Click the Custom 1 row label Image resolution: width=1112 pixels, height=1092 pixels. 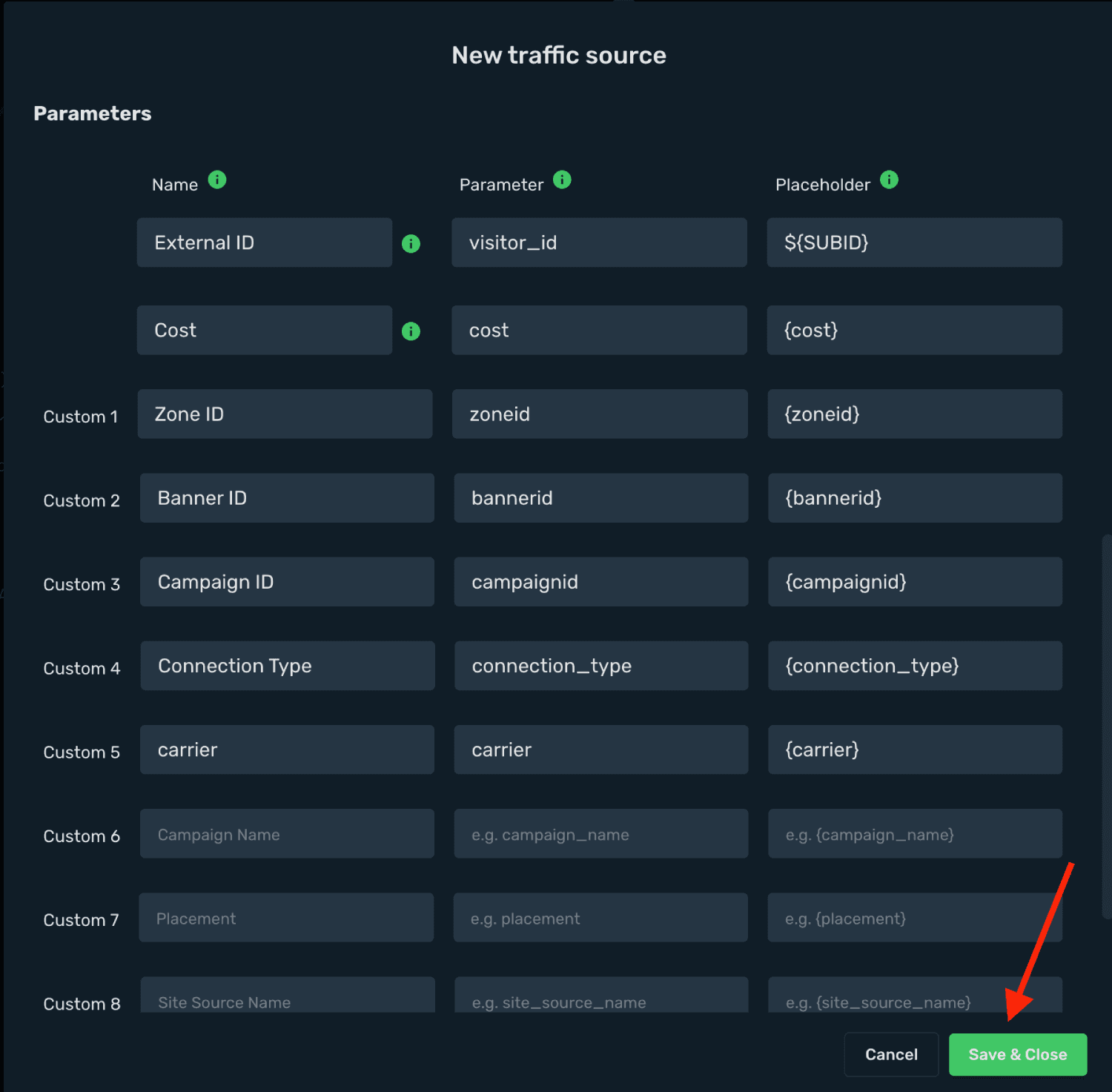81,417
